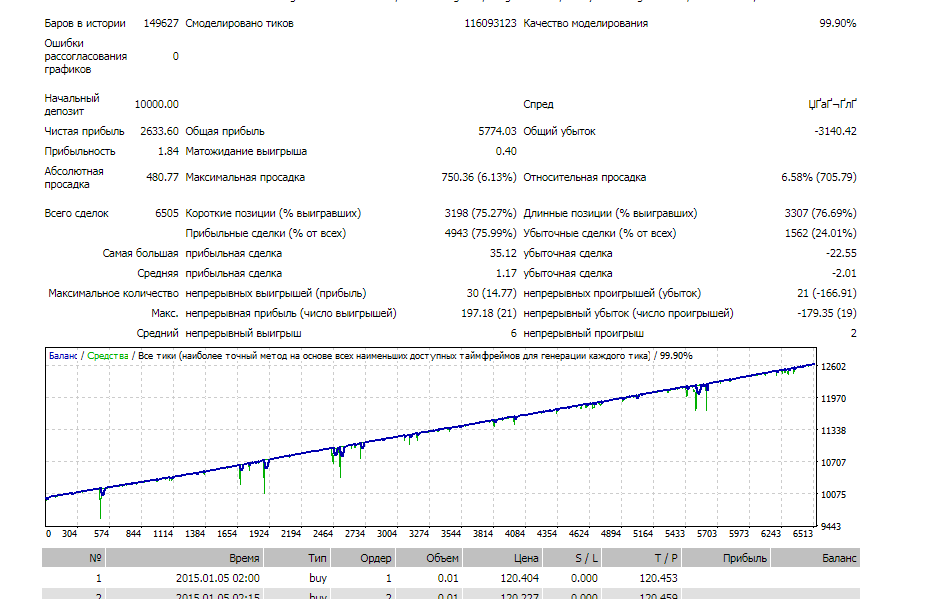The height and width of the screenshot is (599, 937).
Task: Click the bars in history value 149627
Action: point(161,23)
